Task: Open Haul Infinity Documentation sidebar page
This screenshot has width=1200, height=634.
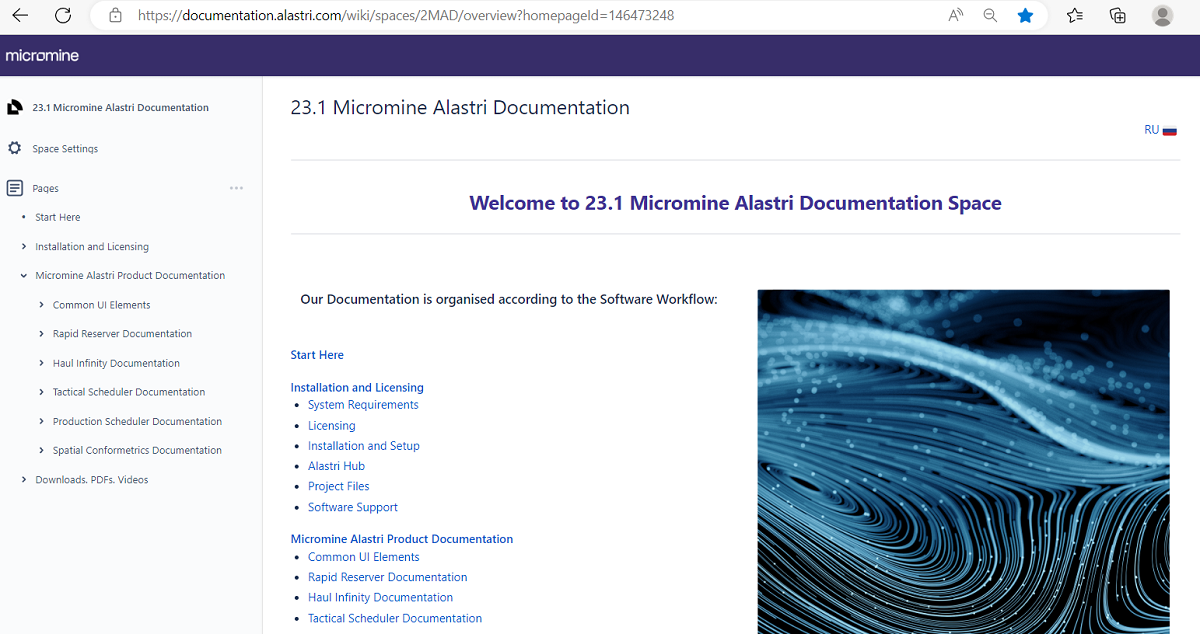Action: pos(116,363)
